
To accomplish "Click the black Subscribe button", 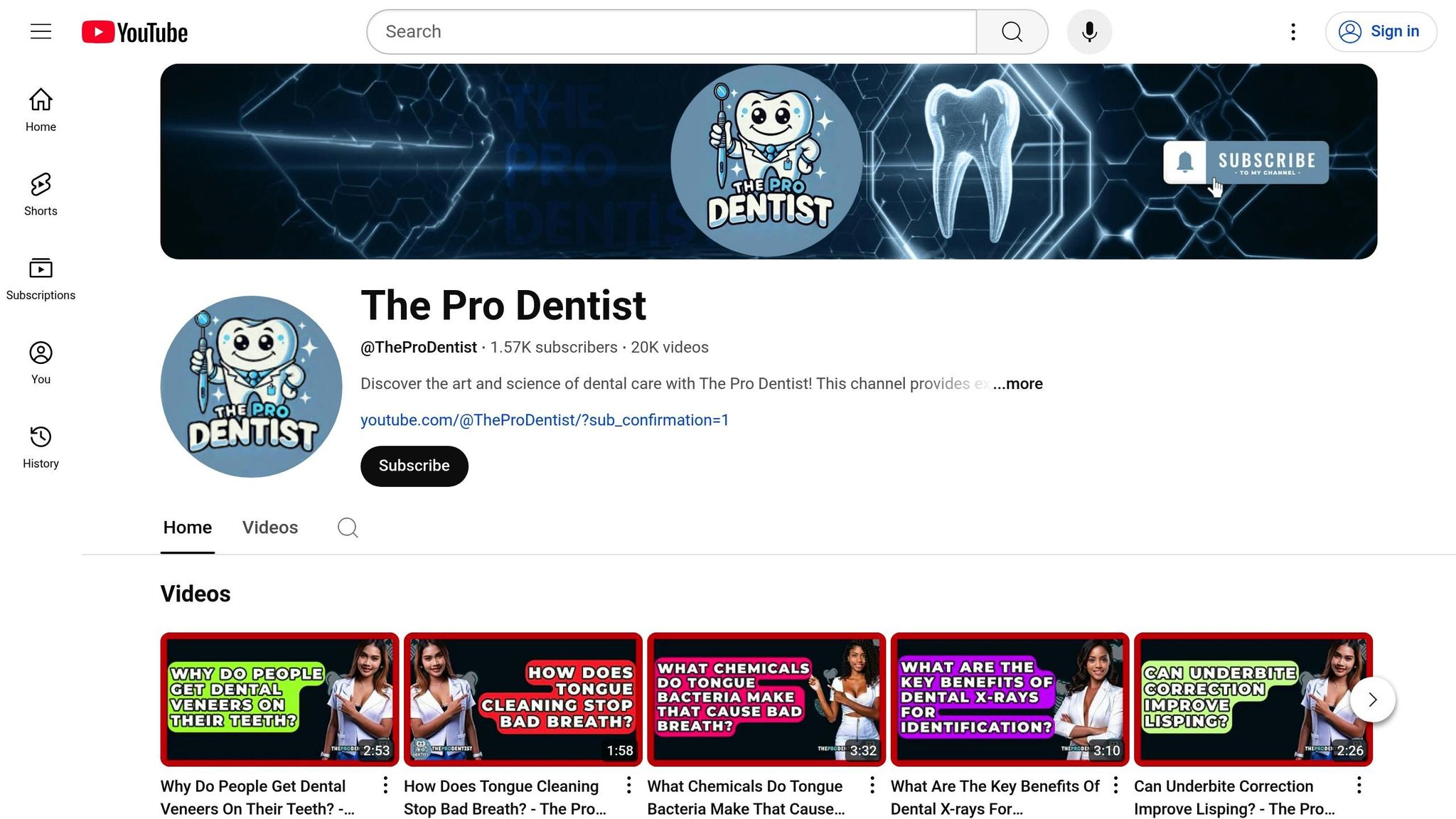I will coord(414,466).
